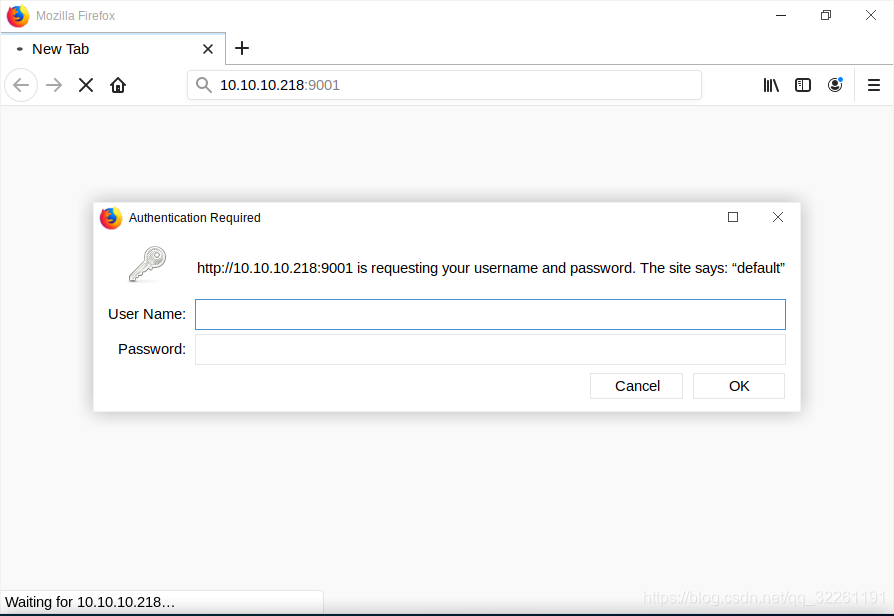The width and height of the screenshot is (894, 616).
Task: Select the New Tab tab
Action: click(x=113, y=49)
